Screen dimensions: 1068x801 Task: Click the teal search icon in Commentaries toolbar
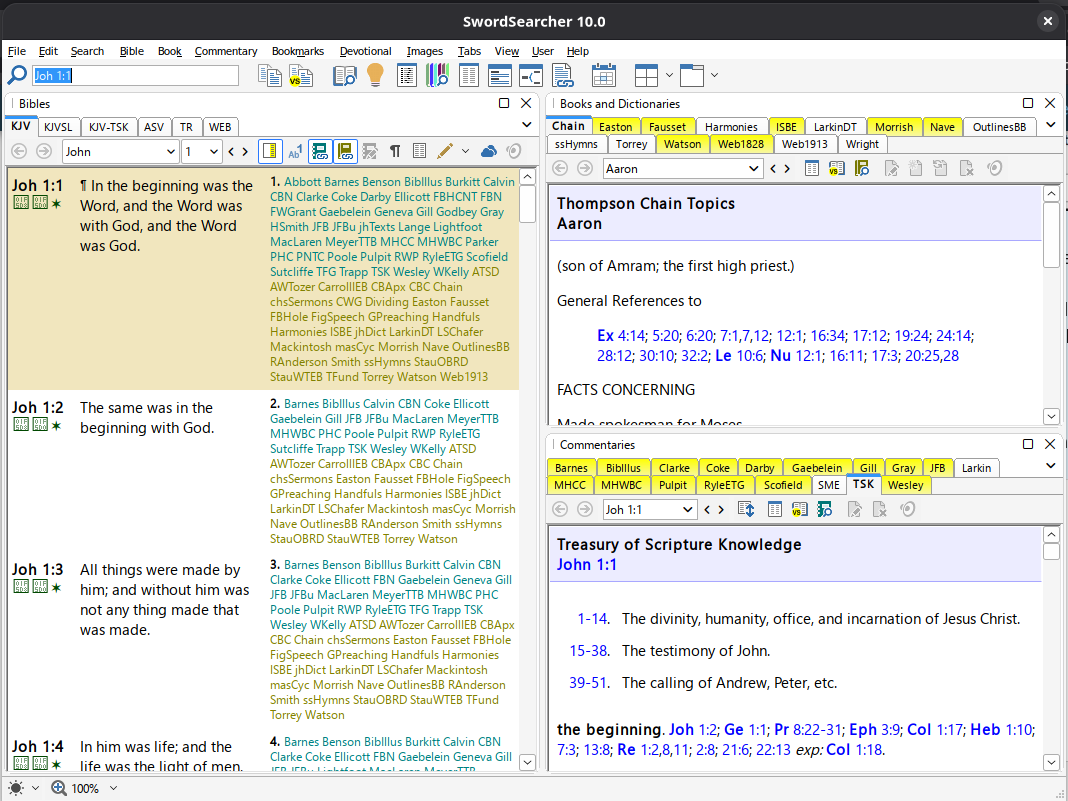coord(824,509)
